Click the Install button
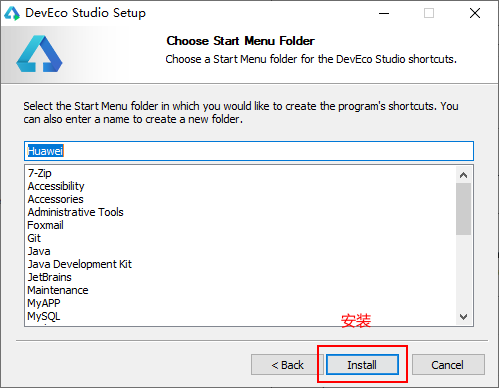 pos(362,365)
